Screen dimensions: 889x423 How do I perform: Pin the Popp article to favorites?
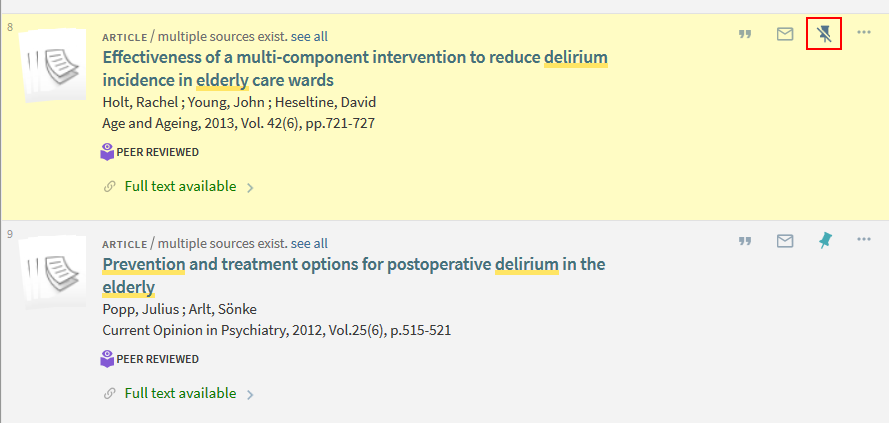pyautogui.click(x=824, y=241)
